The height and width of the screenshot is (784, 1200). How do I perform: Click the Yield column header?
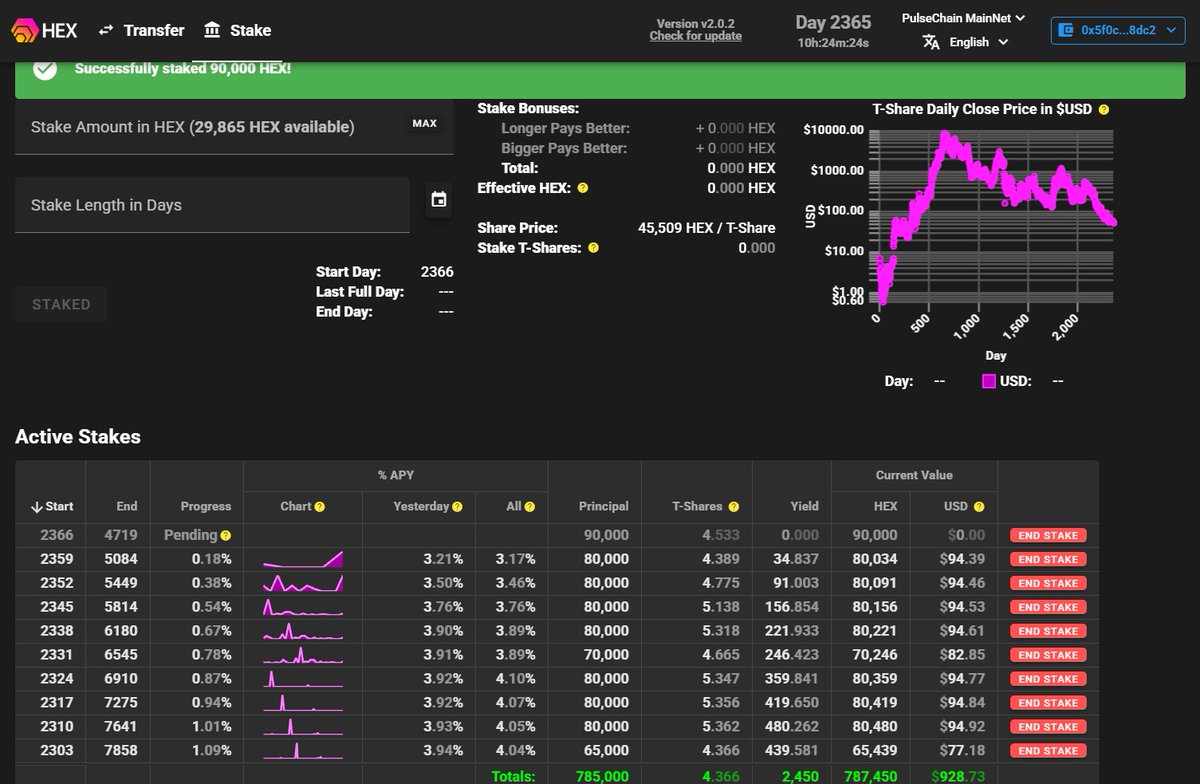804,507
